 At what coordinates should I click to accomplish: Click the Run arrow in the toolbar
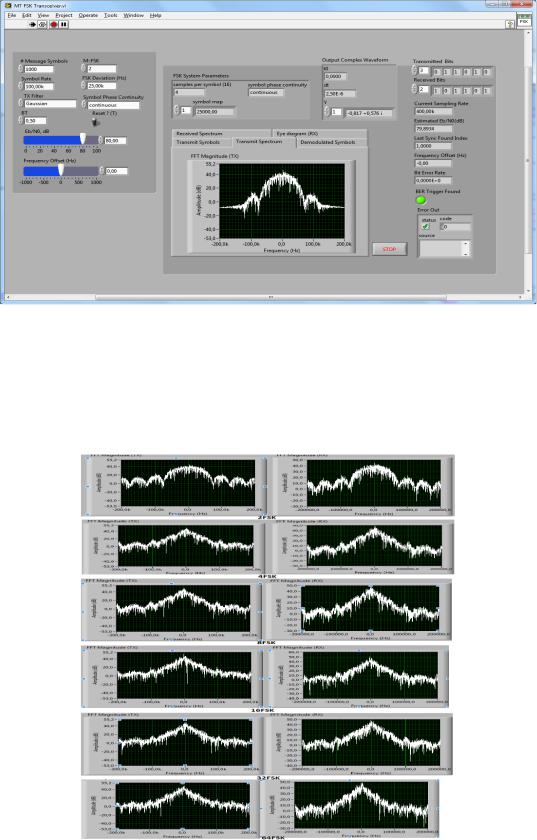33,24
